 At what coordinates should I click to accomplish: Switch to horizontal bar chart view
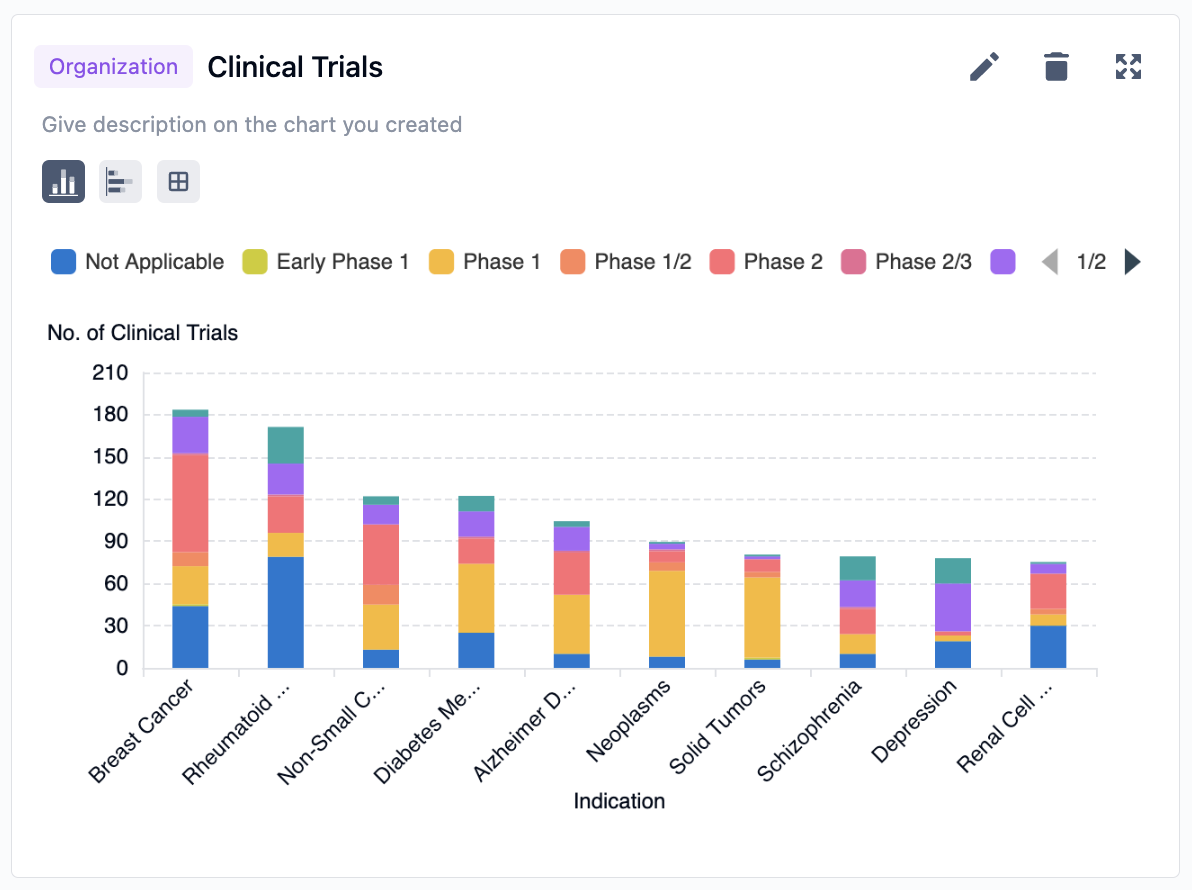pyautogui.click(x=120, y=182)
